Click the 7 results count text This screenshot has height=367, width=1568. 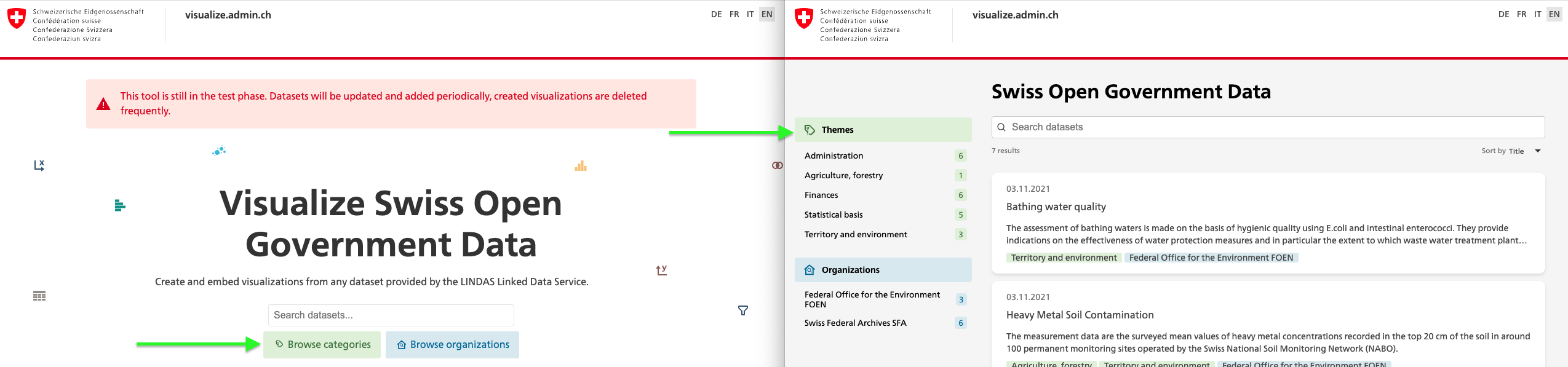point(1006,151)
